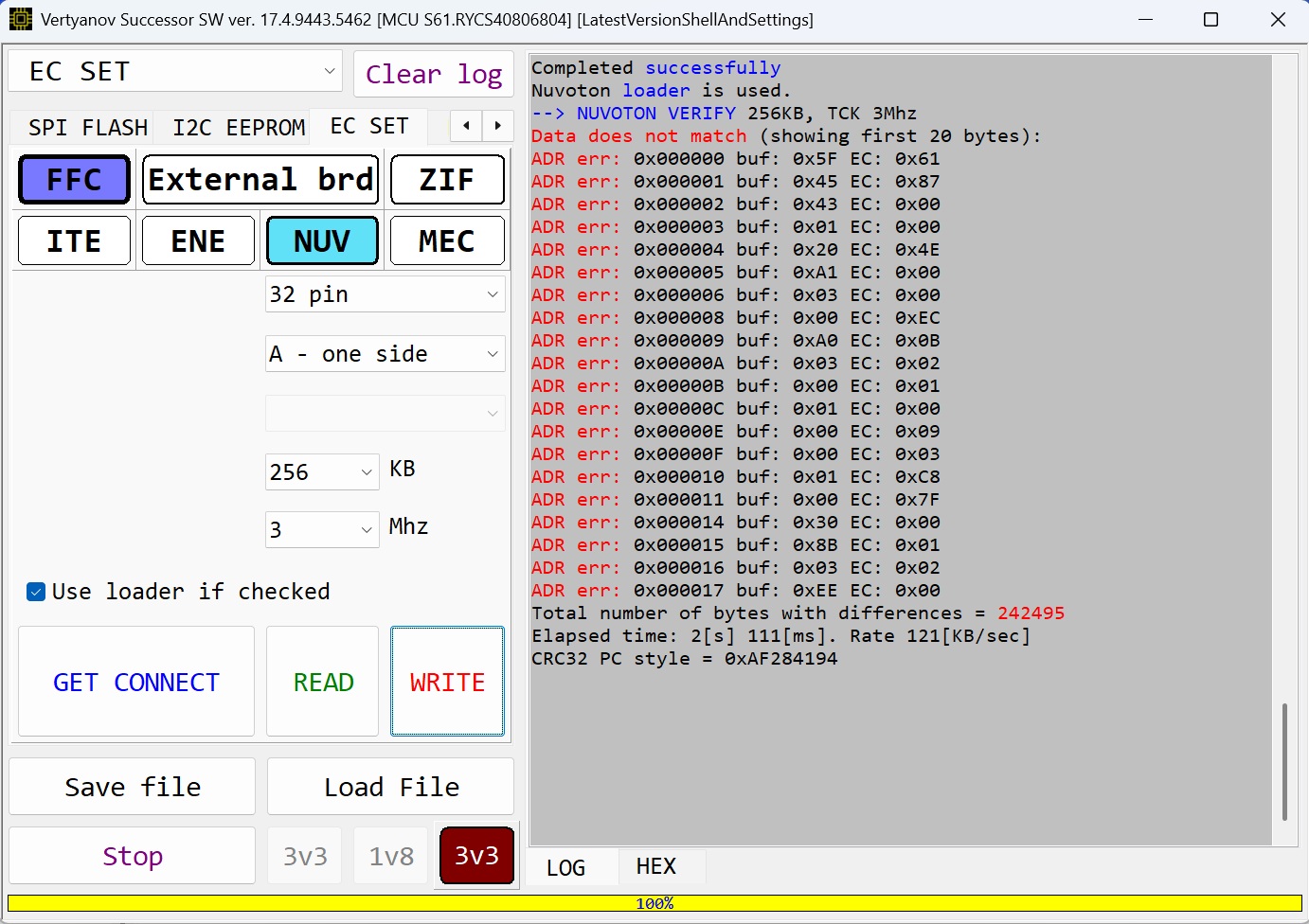Choose the External brd option
The image size is (1309, 924).
(x=260, y=180)
